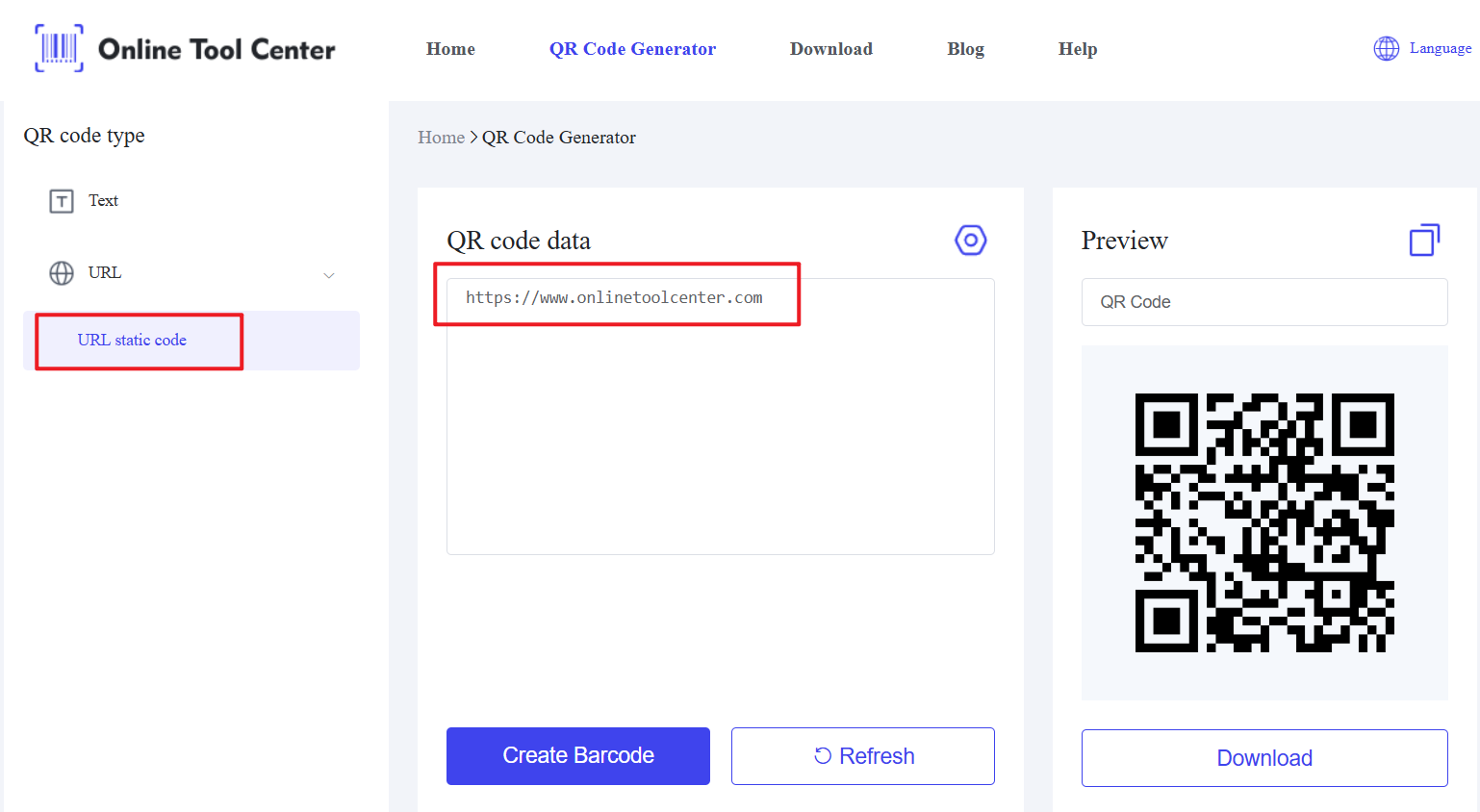Select URL static code option

coord(132,341)
